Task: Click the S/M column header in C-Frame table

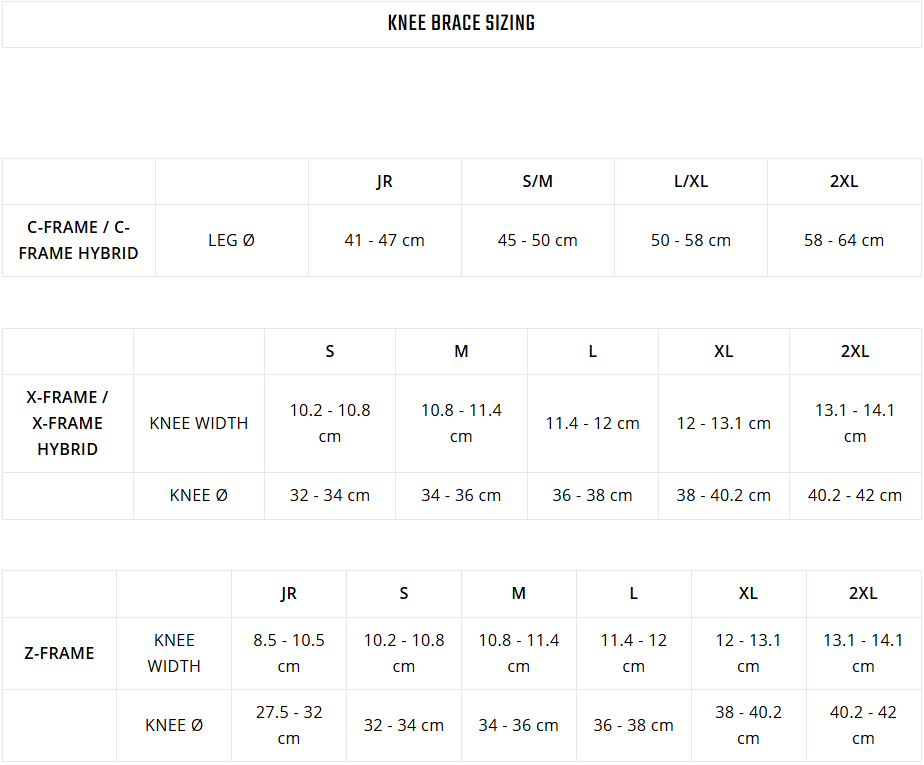Action: tap(537, 182)
